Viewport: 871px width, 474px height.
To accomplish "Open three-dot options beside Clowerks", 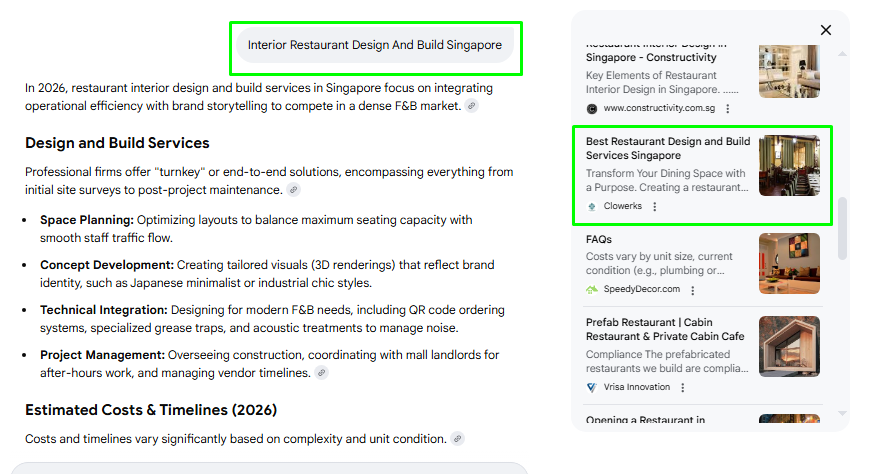I will [655, 207].
